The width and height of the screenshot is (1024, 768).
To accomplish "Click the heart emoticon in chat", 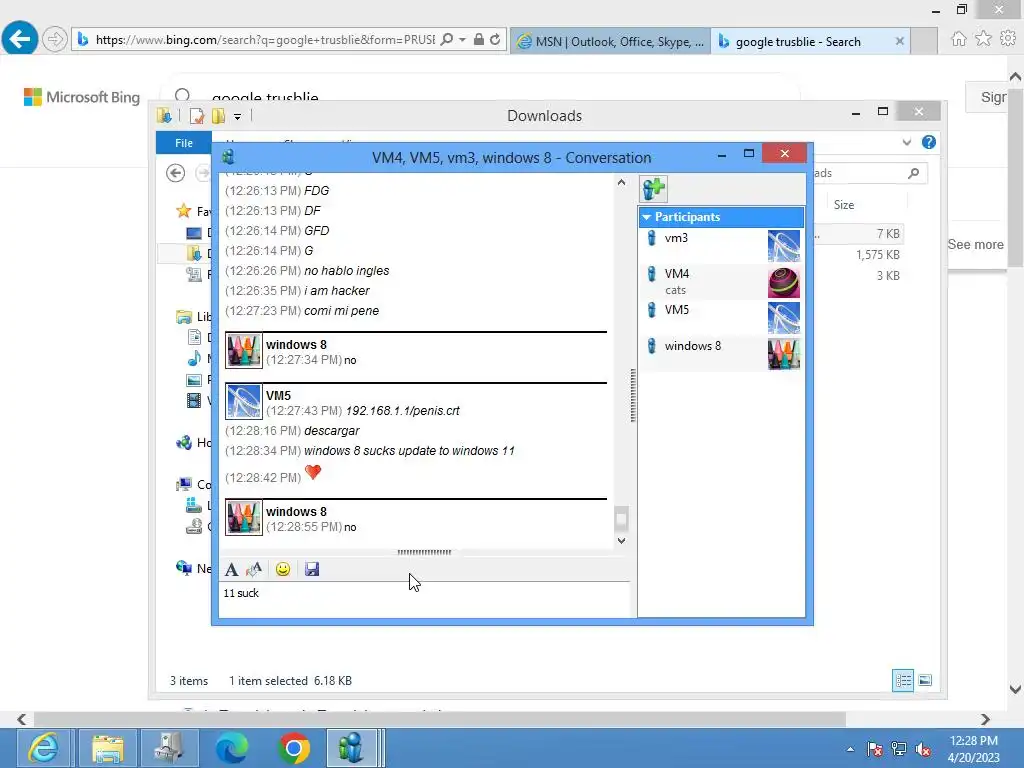I will pyautogui.click(x=313, y=472).
